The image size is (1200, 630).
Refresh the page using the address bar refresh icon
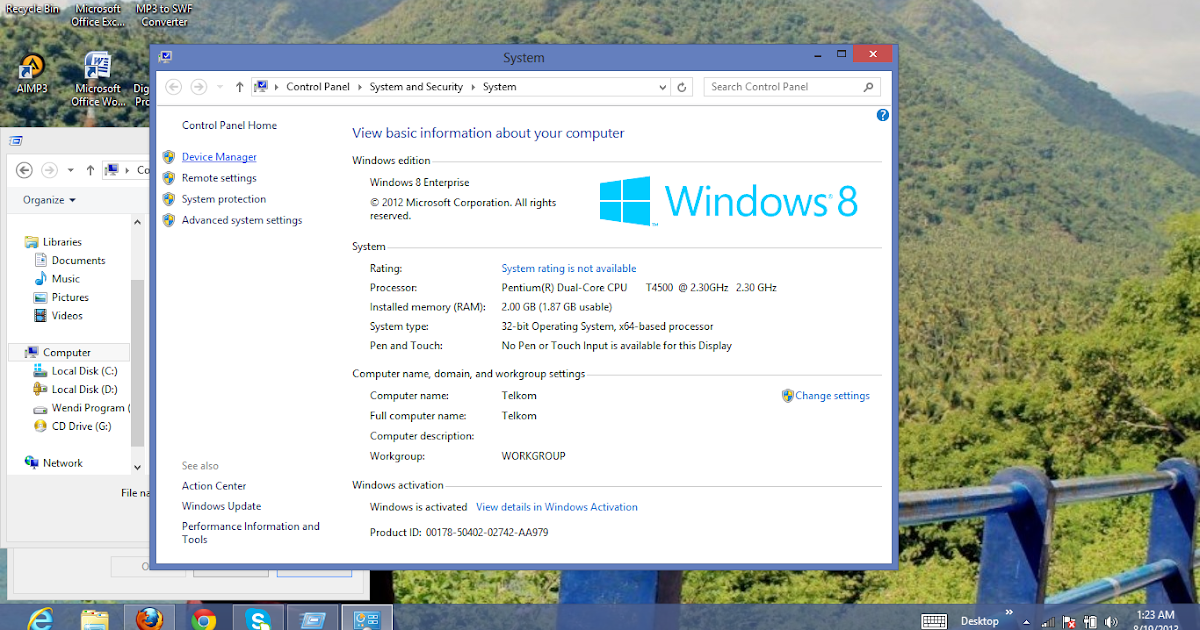pos(683,86)
